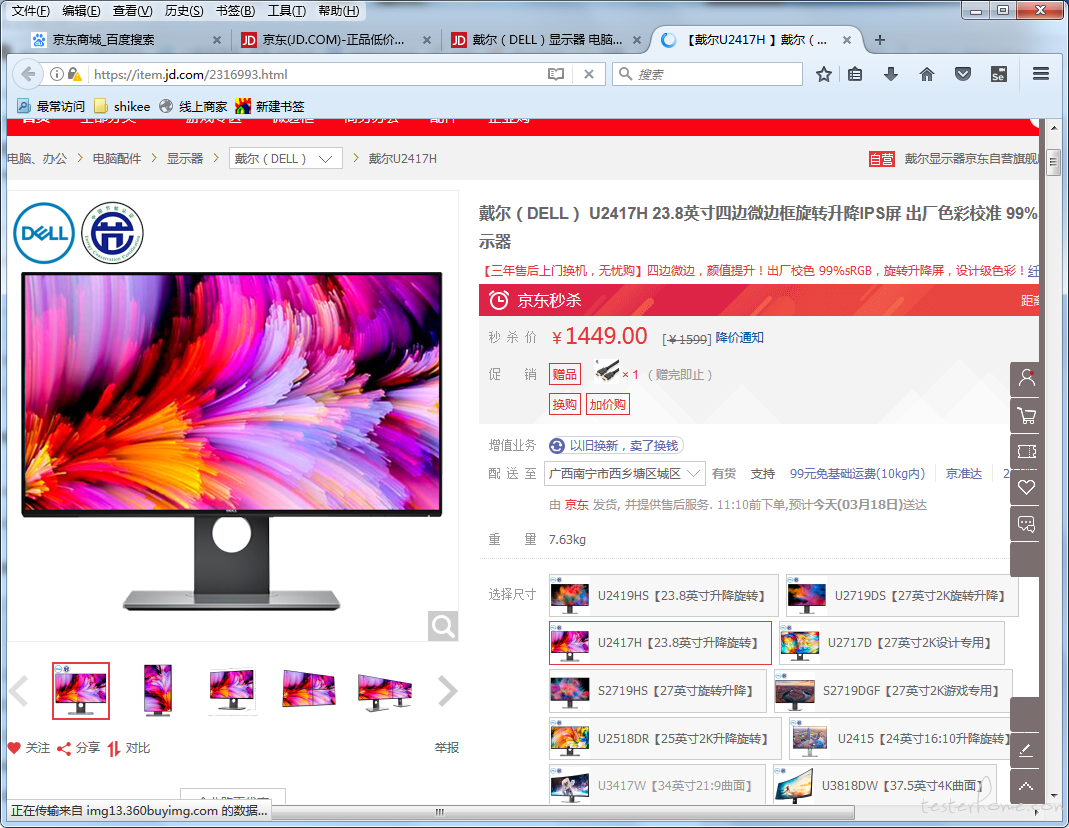Screen dimensions: 1069x828
Task: Show next product thumbnails with right arrow
Action: pos(447,691)
